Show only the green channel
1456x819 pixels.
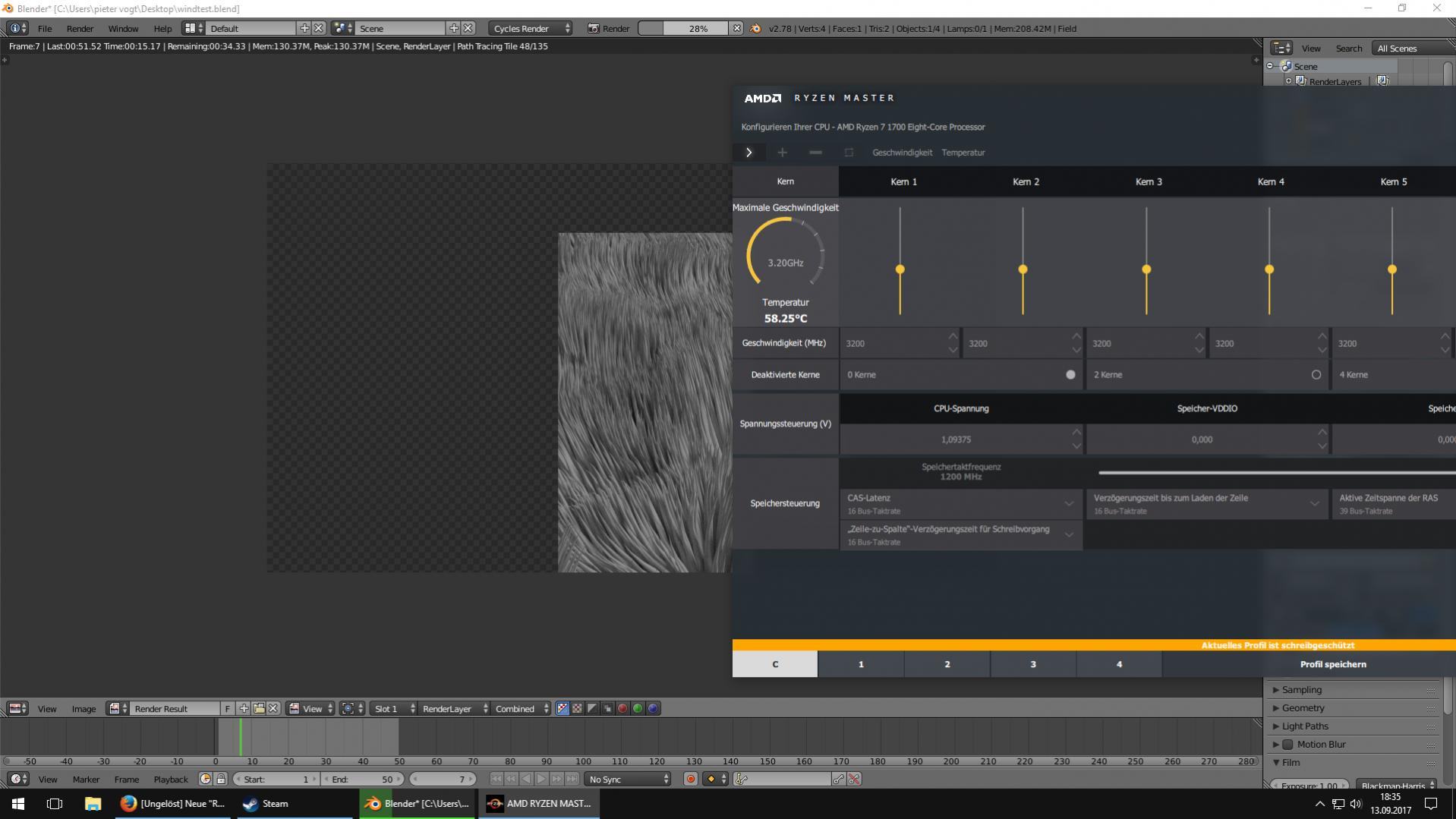[x=638, y=708]
